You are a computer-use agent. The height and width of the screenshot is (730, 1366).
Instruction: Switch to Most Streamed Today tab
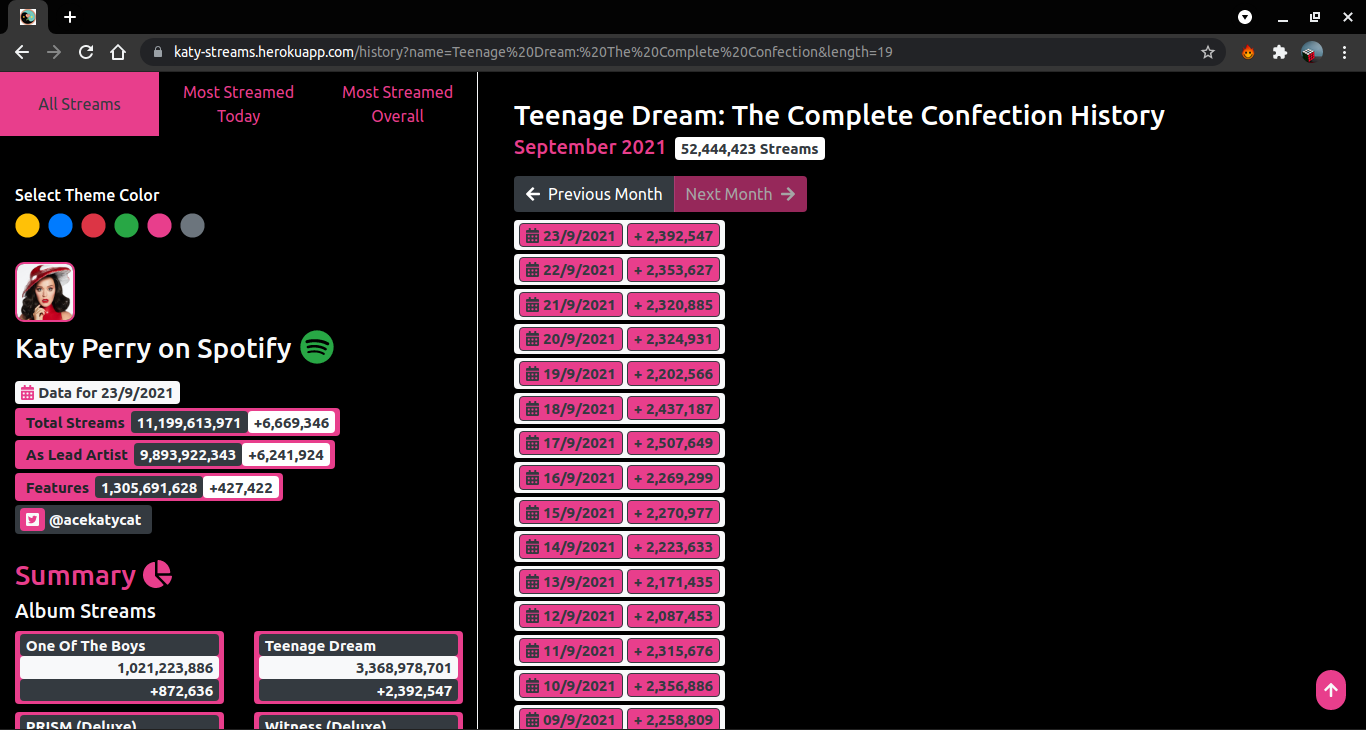click(238, 104)
